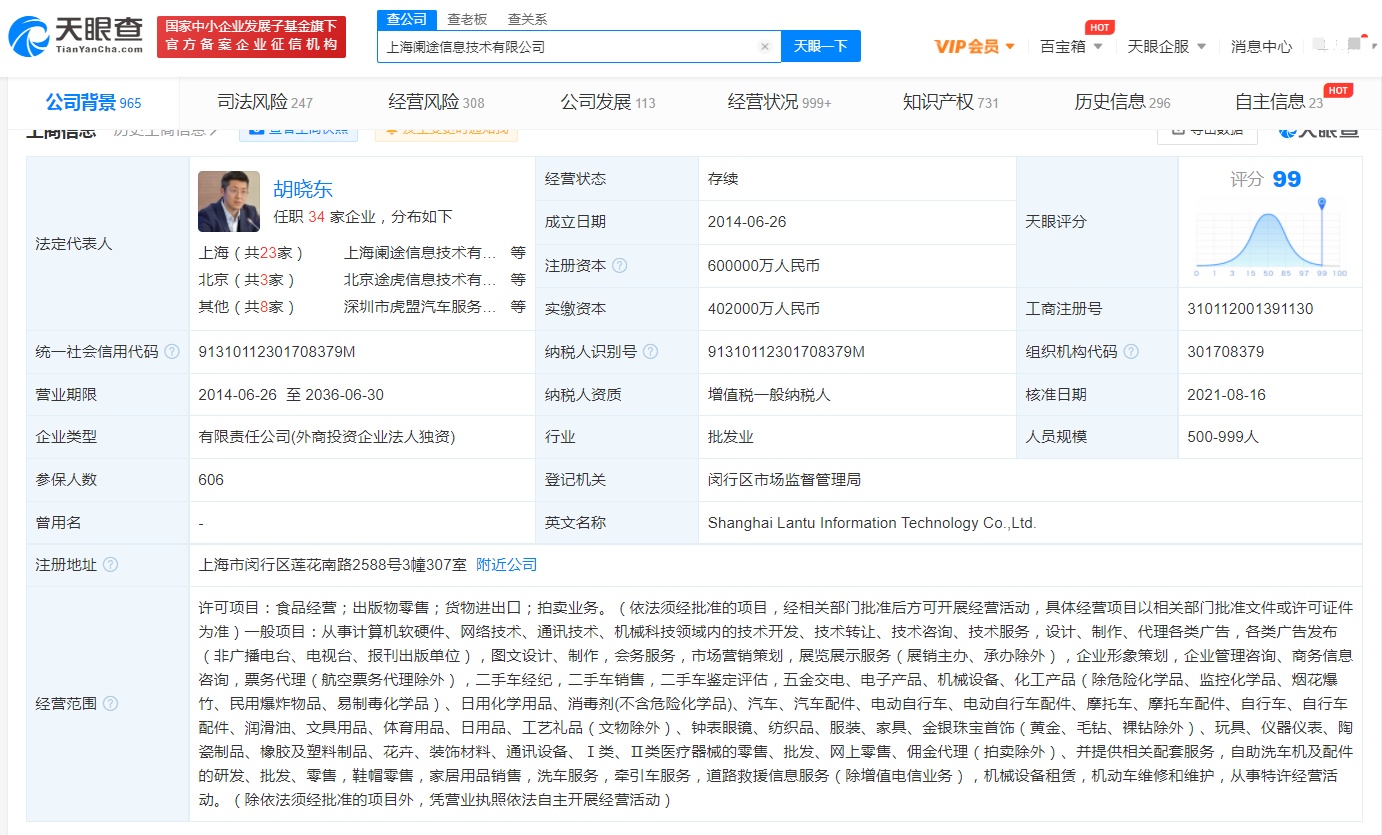Click the HOT badge above 百宝箱
This screenshot has width=1382, height=835.
pyautogui.click(x=1100, y=27)
